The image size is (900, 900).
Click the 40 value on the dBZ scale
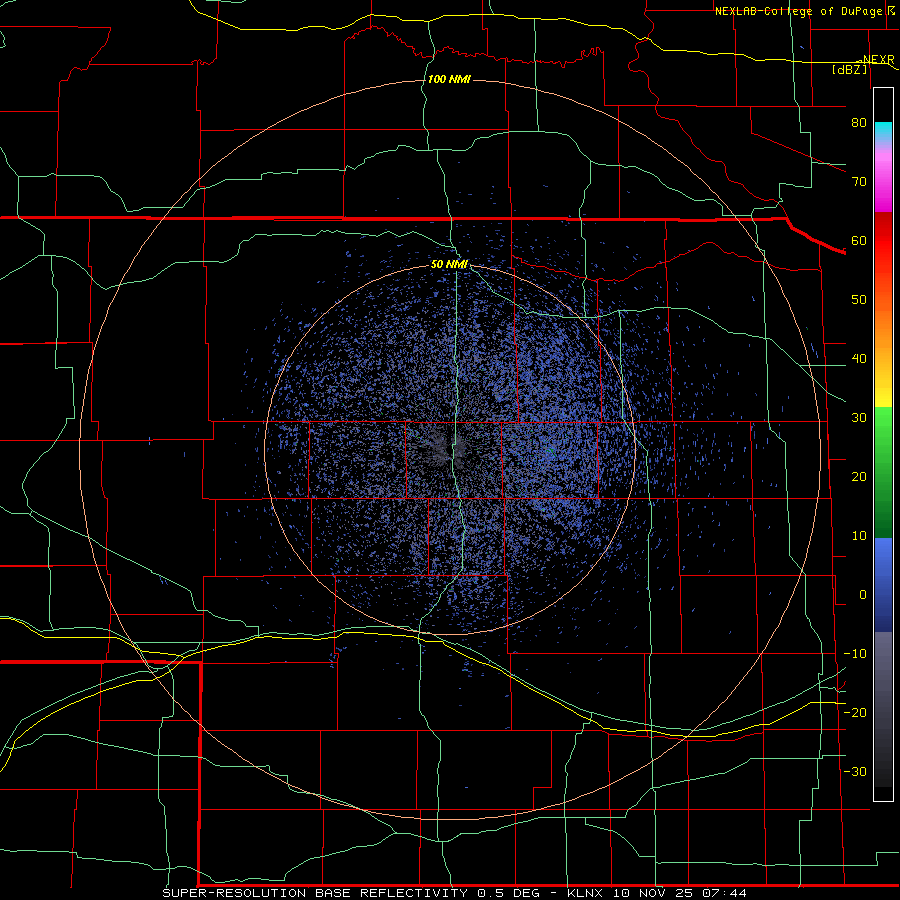click(859, 359)
